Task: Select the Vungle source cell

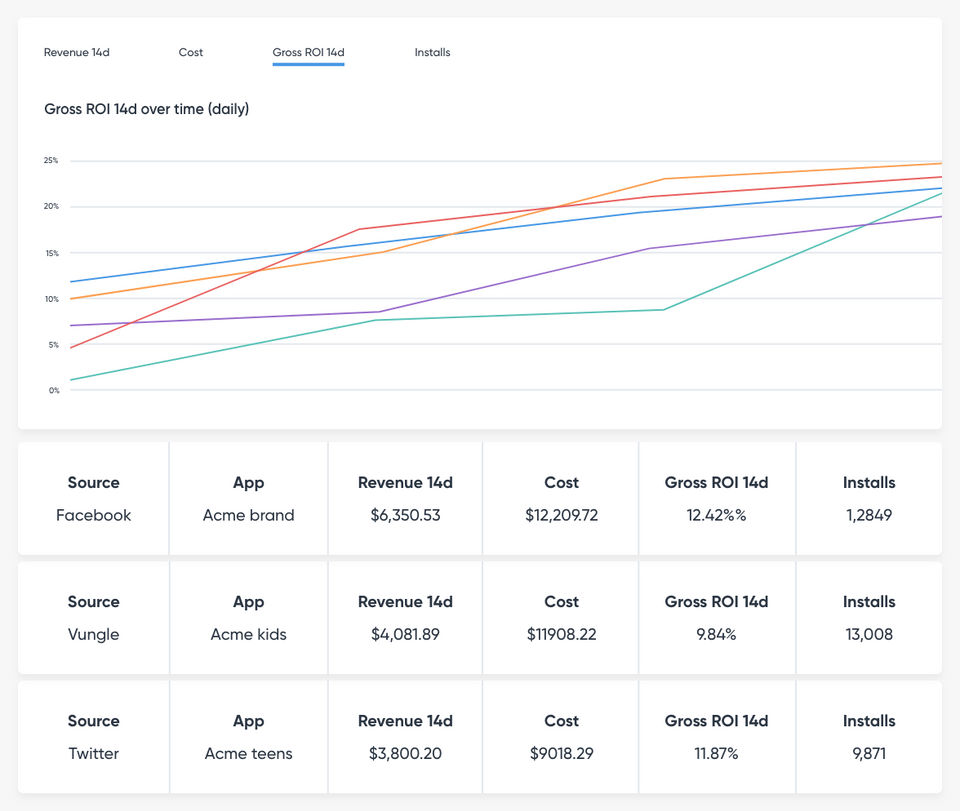Action: pos(94,634)
